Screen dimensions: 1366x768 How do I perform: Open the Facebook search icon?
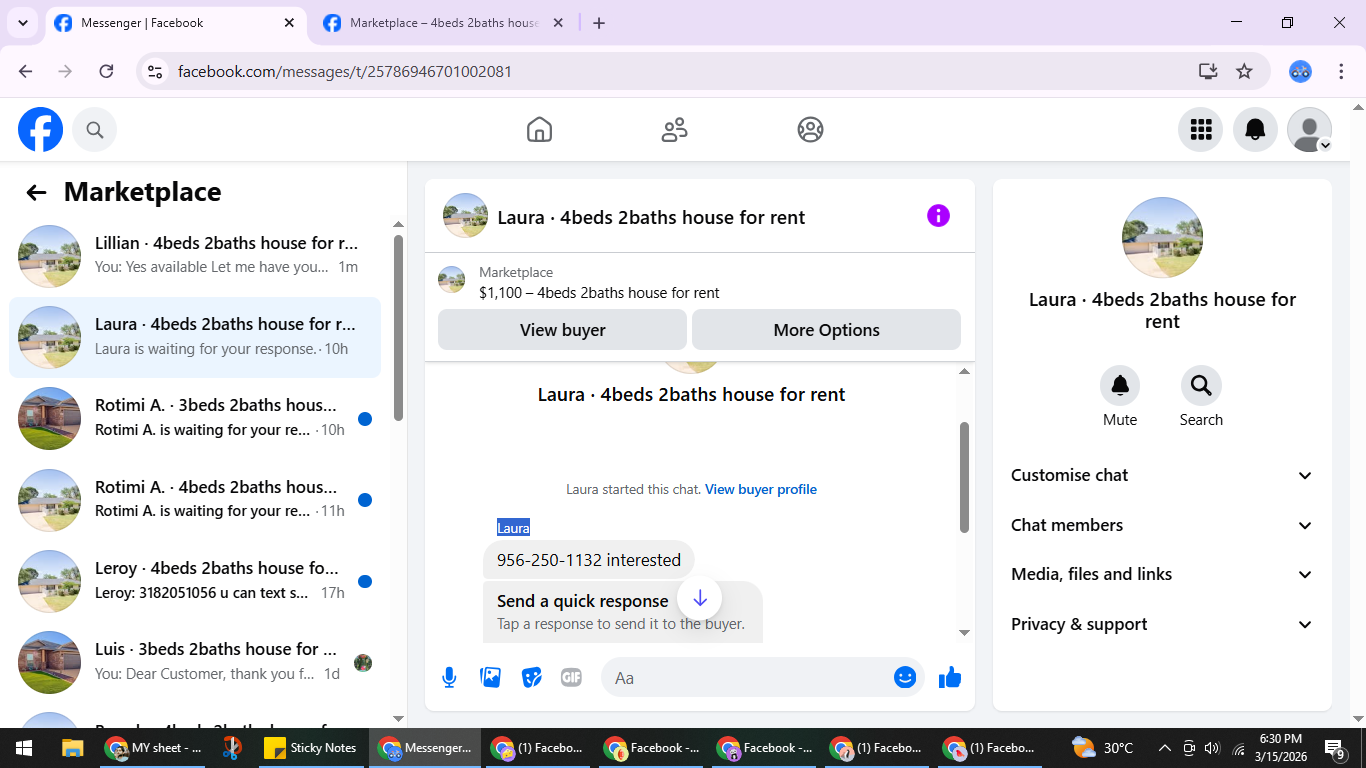(95, 130)
